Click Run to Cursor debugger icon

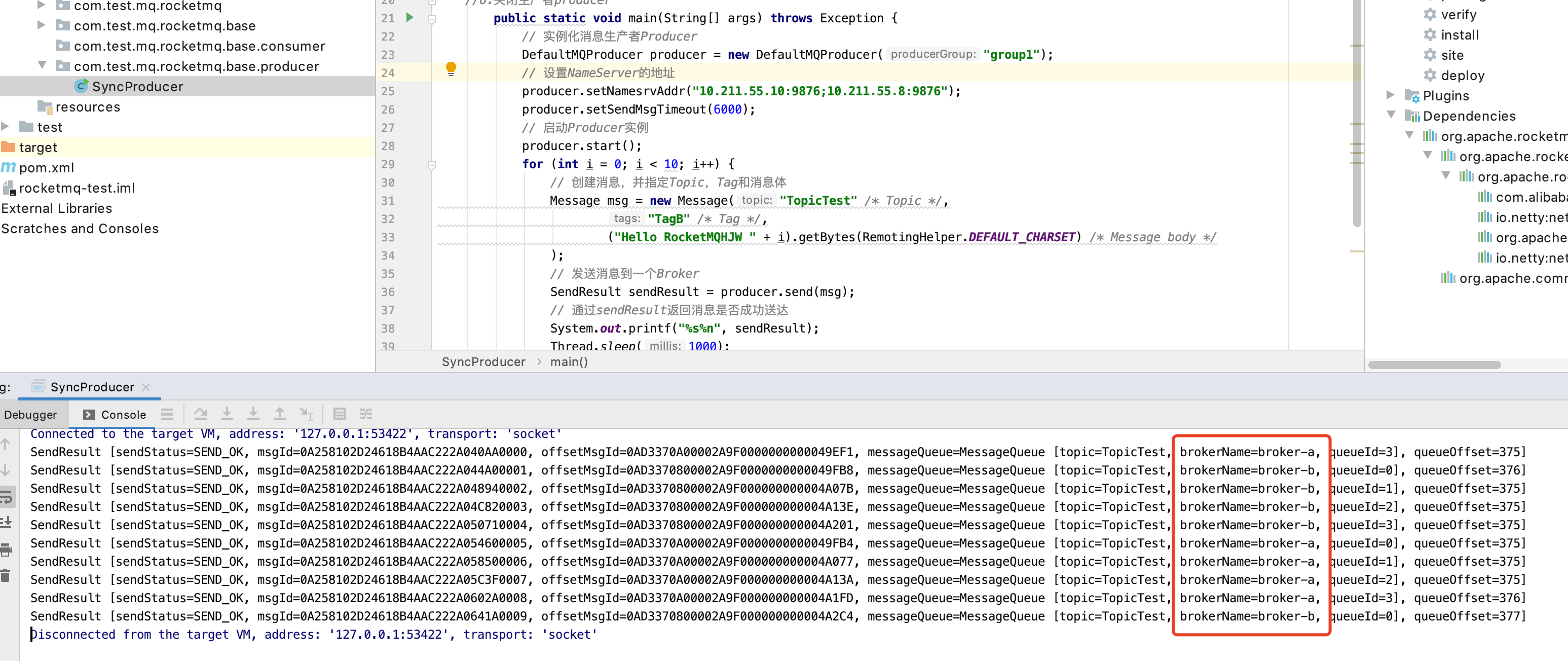pyautogui.click(x=306, y=414)
